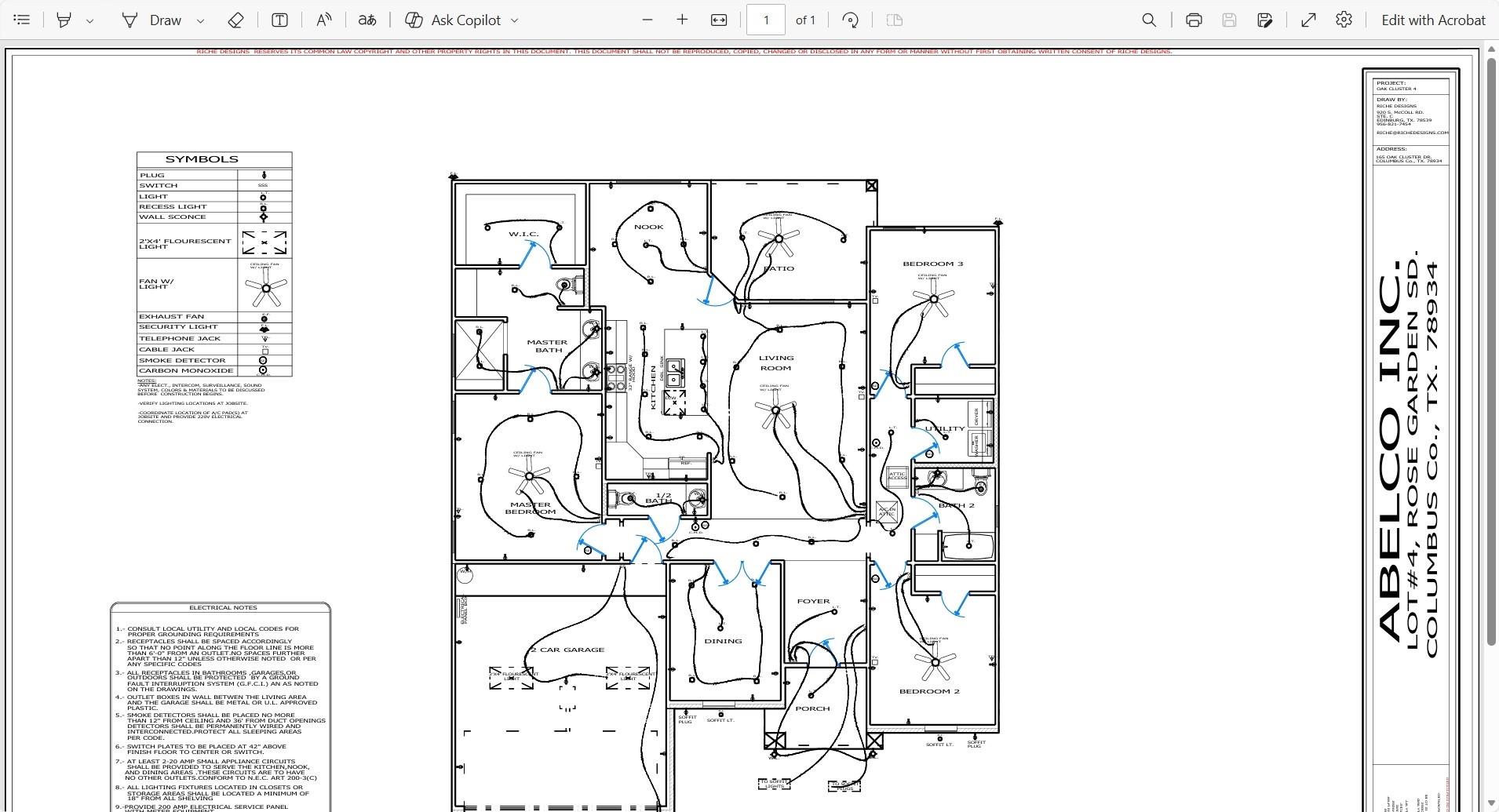This screenshot has height=812, width=1499.
Task: Click Edit with Acrobat
Action: click(1433, 20)
